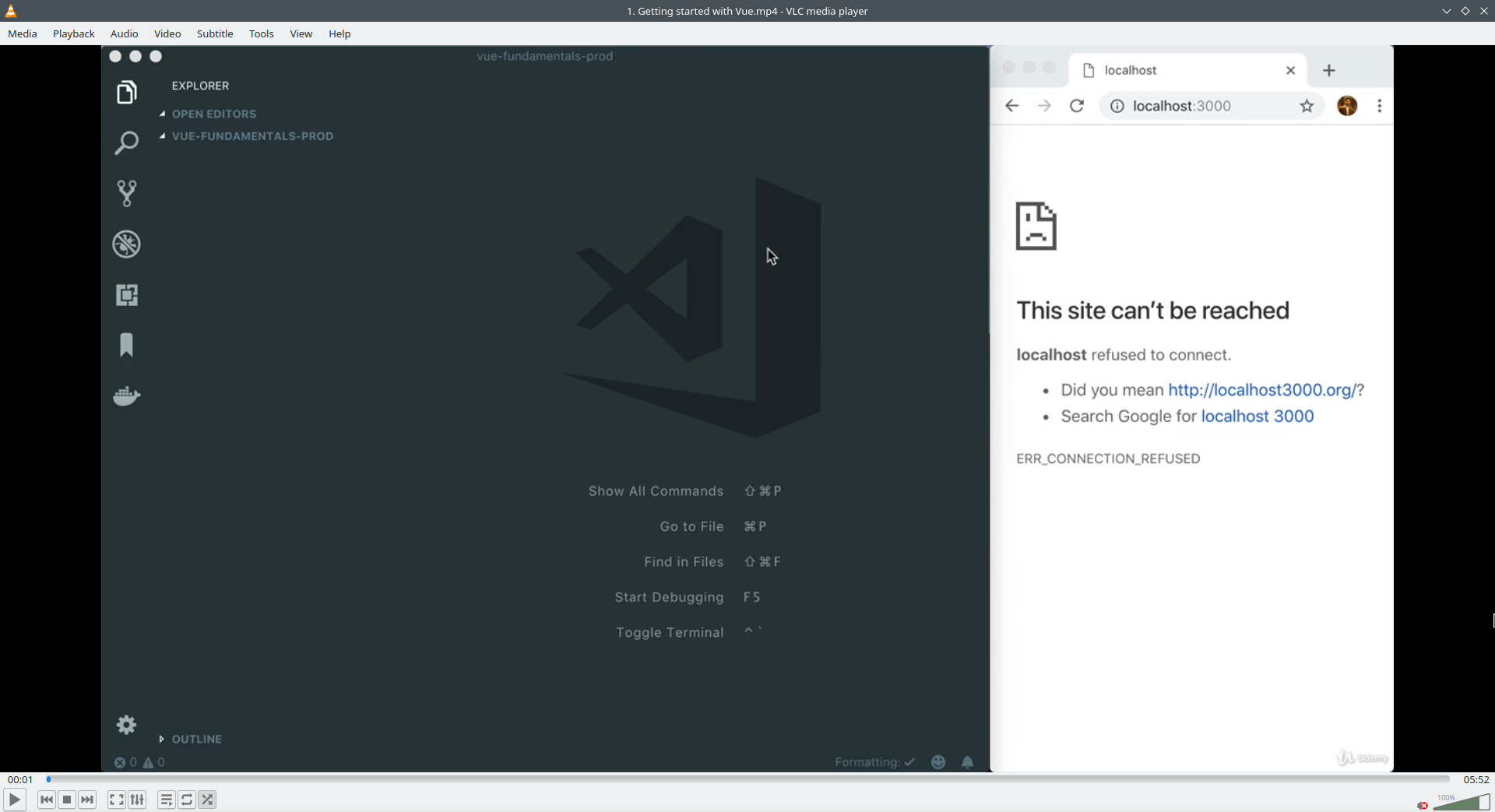The image size is (1495, 812).
Task: Toggle the VLC playlist view
Action: click(166, 800)
